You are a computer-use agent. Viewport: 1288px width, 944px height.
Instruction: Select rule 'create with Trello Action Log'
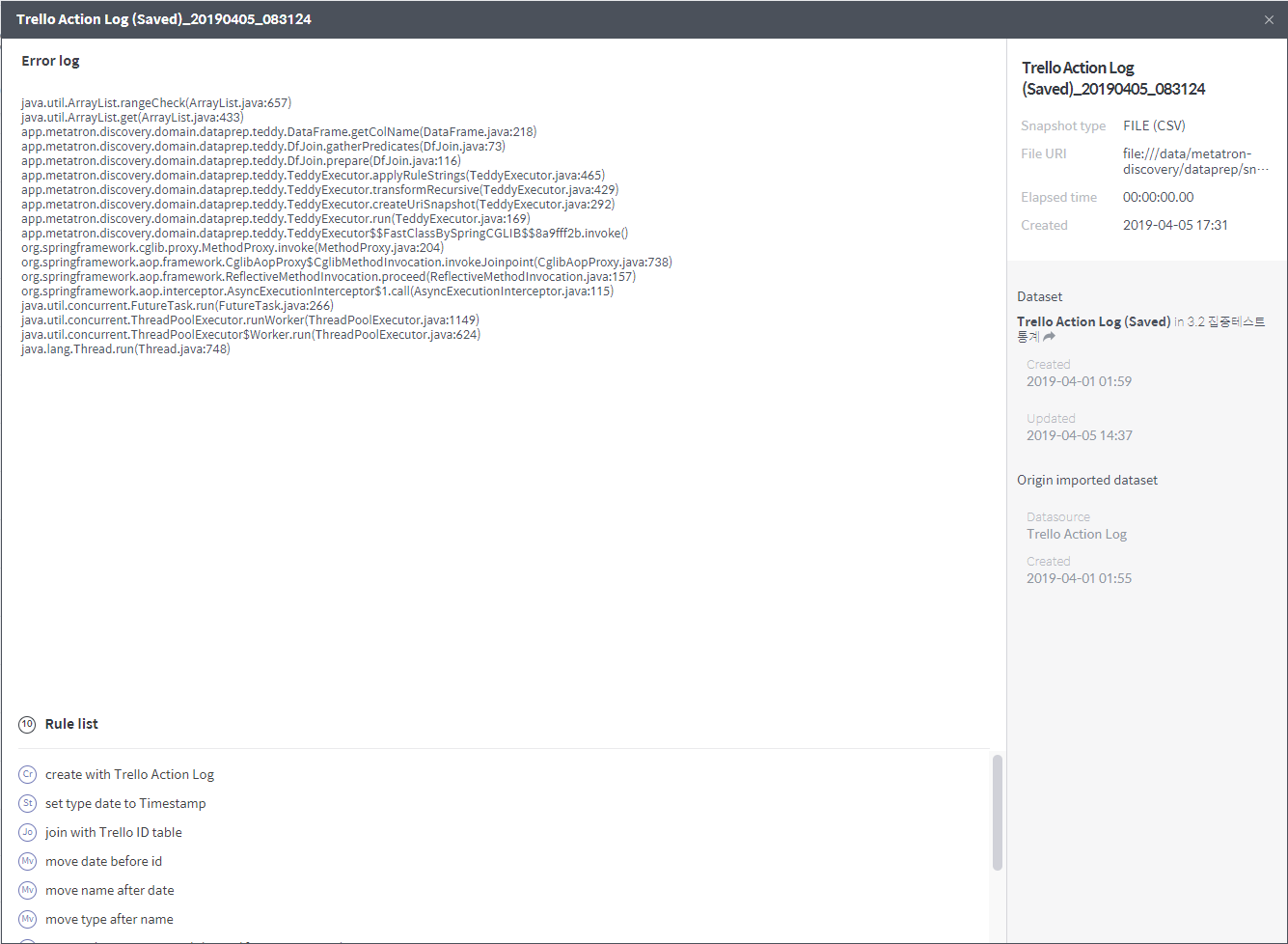(129, 774)
